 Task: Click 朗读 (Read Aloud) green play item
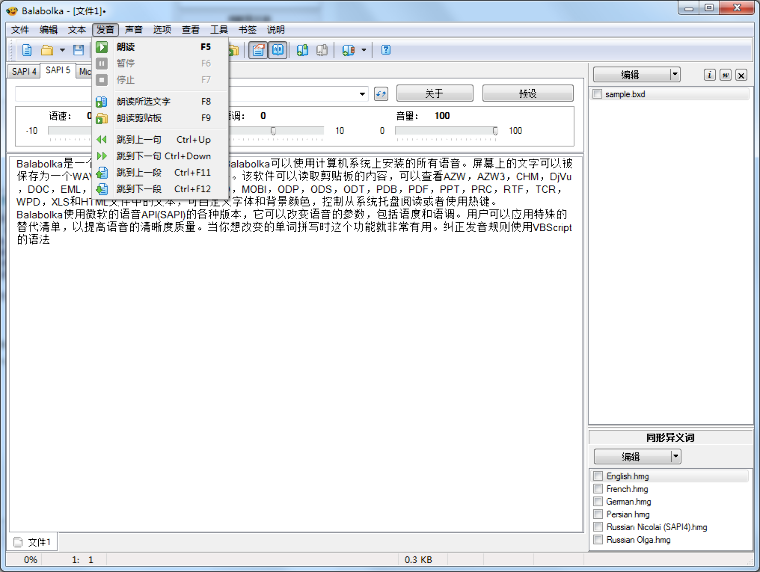(125, 47)
